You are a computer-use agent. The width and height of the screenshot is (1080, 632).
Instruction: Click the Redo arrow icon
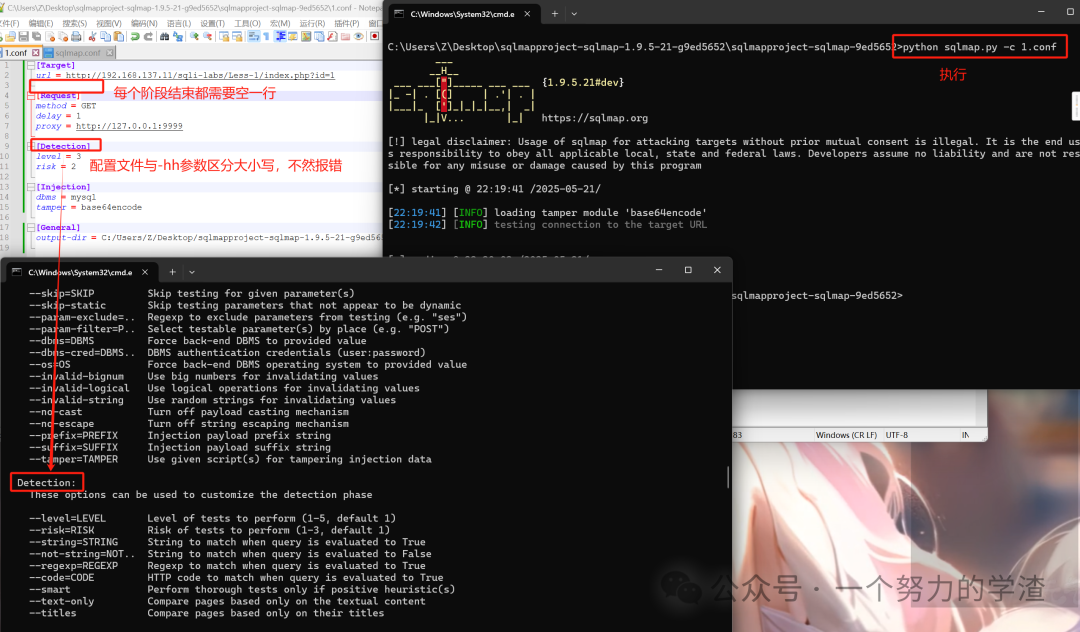148,36
